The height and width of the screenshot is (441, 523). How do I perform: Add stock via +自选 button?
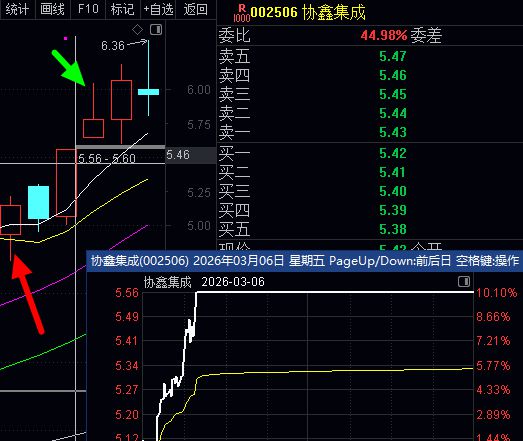coord(158,9)
